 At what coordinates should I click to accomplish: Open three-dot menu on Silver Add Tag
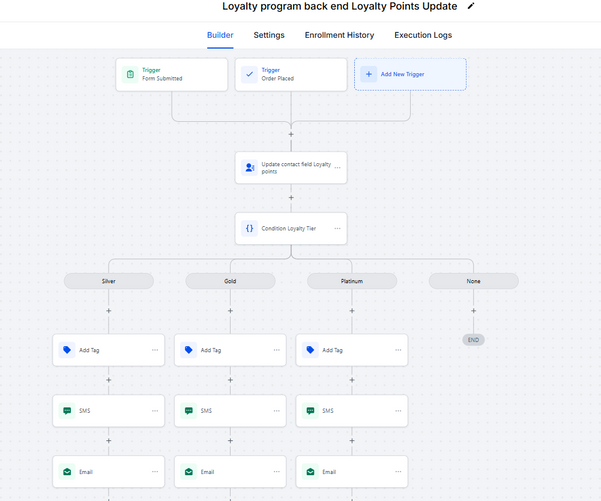(x=154, y=350)
